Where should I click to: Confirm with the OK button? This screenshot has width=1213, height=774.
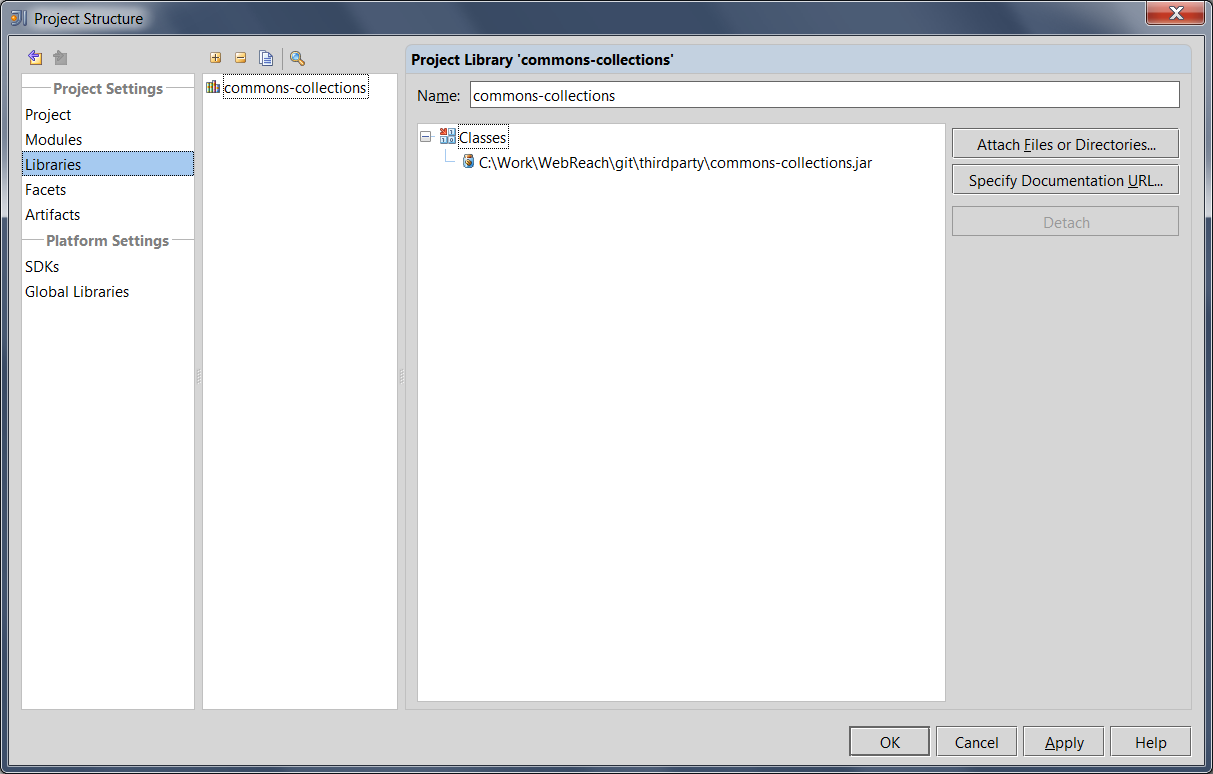(890, 742)
